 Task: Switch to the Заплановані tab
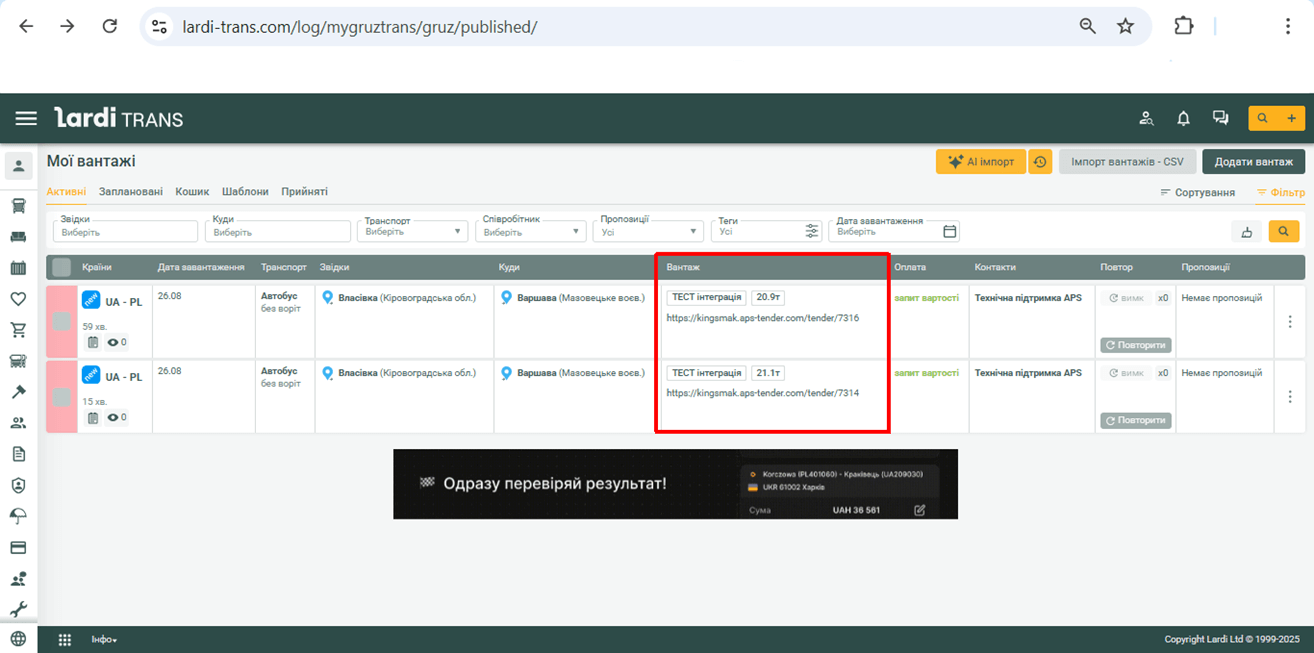[x=131, y=192]
